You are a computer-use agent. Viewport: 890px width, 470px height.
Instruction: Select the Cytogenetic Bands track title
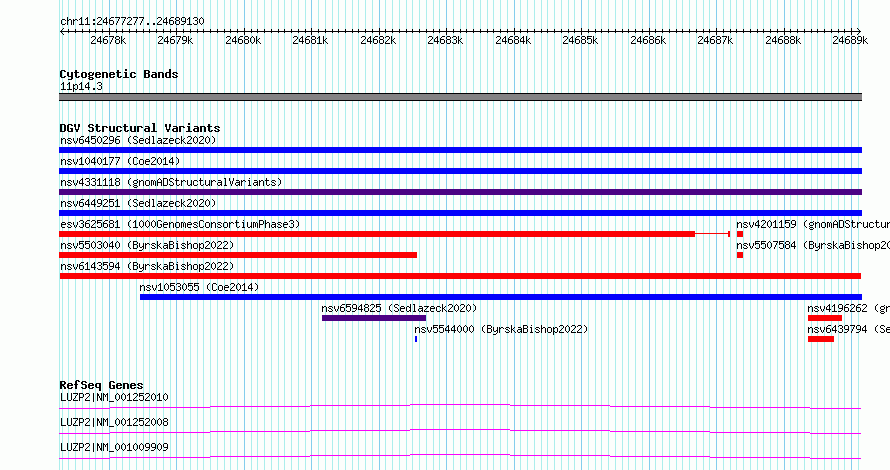pos(119,74)
